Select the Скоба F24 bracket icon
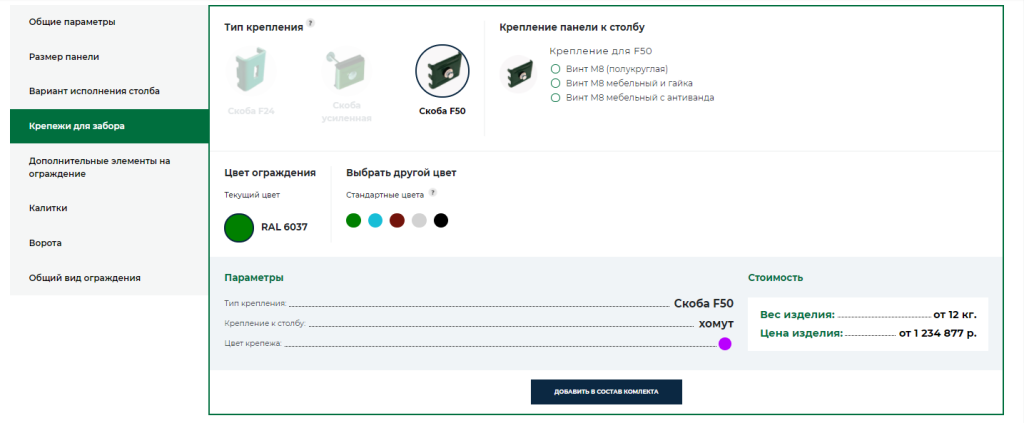 (249, 72)
